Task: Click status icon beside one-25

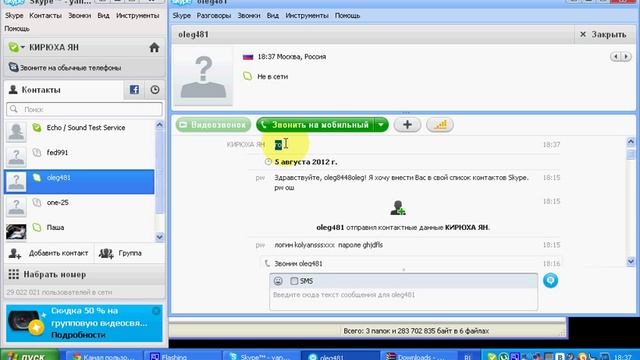Action: pyautogui.click(x=37, y=202)
